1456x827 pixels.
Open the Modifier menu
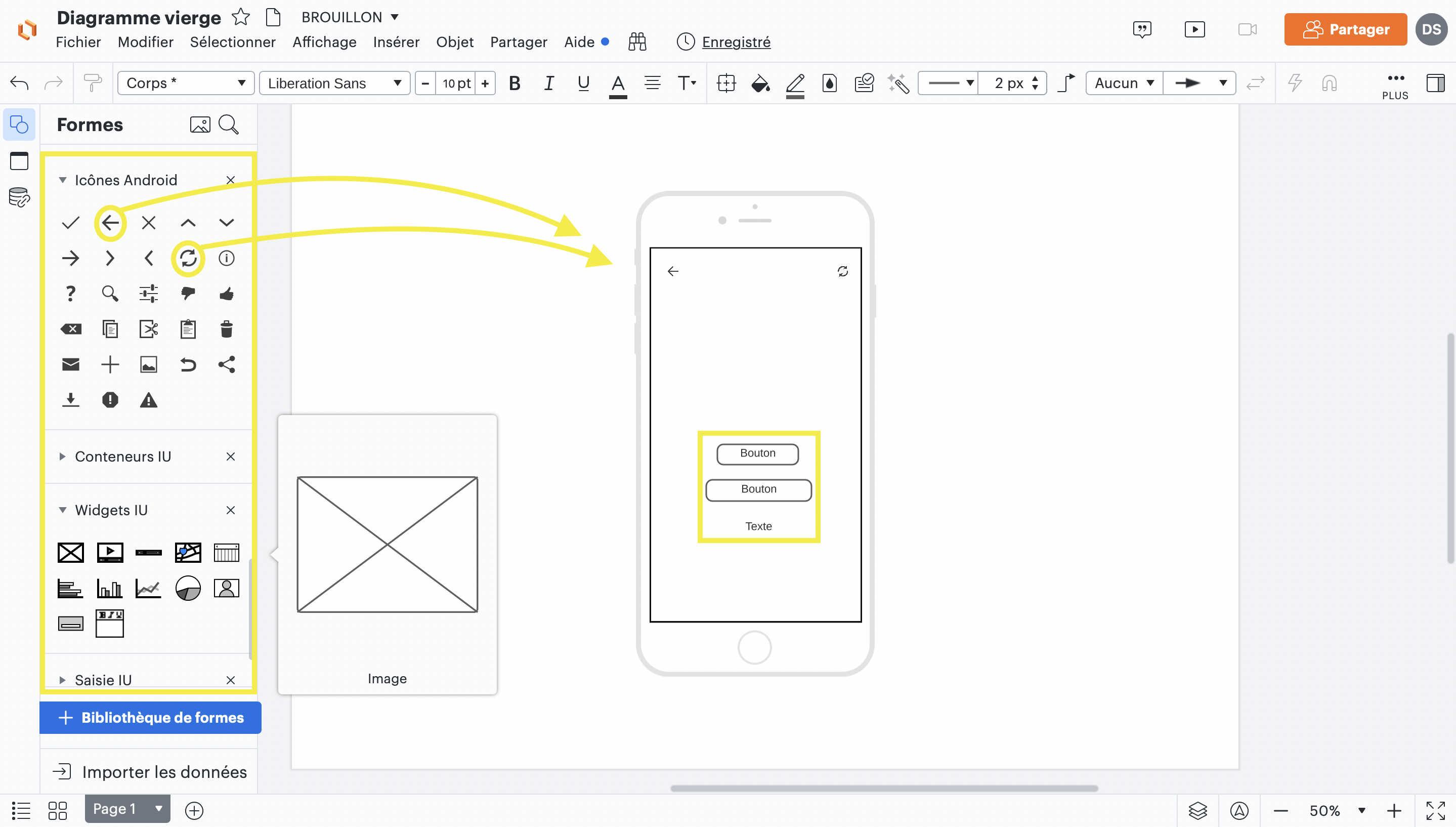coord(145,42)
